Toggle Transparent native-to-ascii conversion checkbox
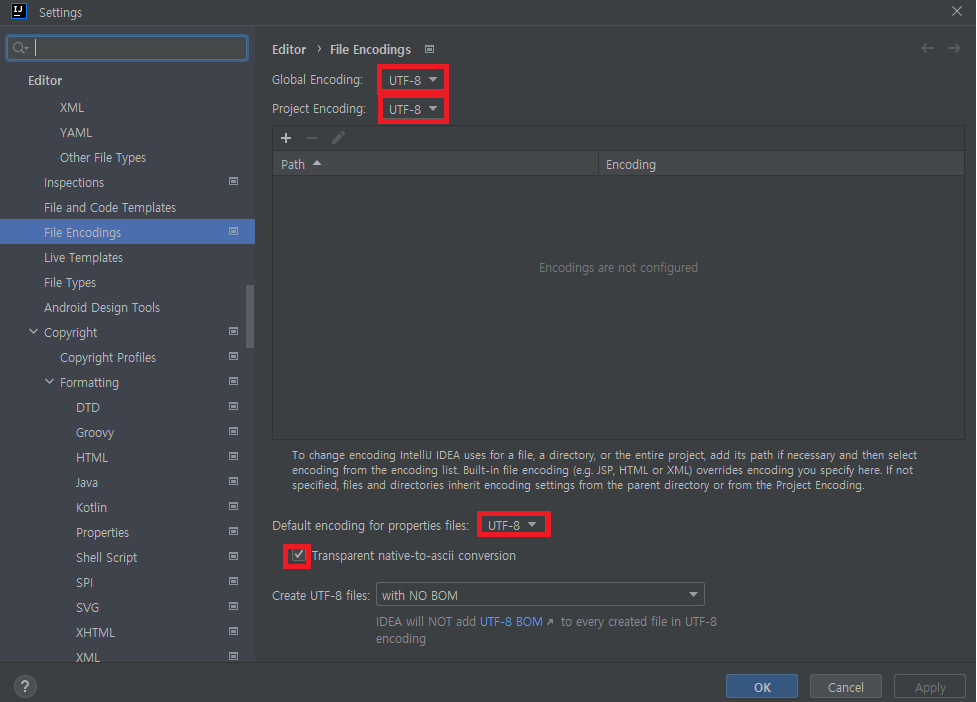 (298, 554)
